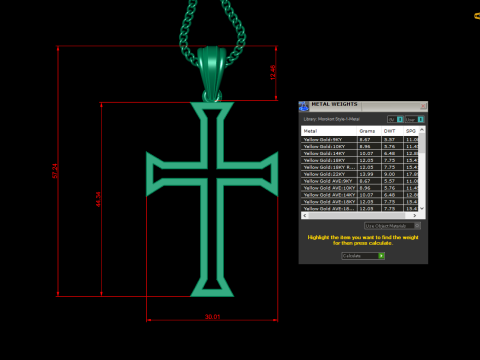Viewport: 480px width, 360px height.
Task: Select the Yellow Gold:18KY row
Action: tap(360, 160)
